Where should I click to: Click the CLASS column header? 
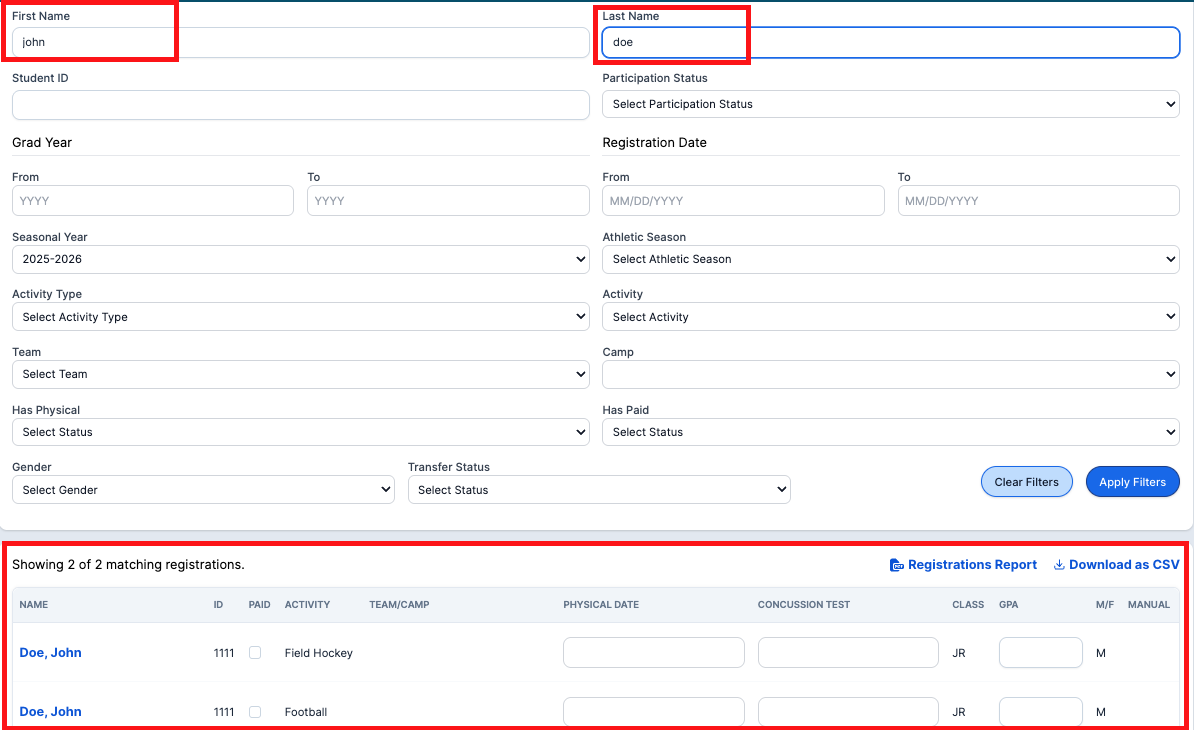[968, 604]
